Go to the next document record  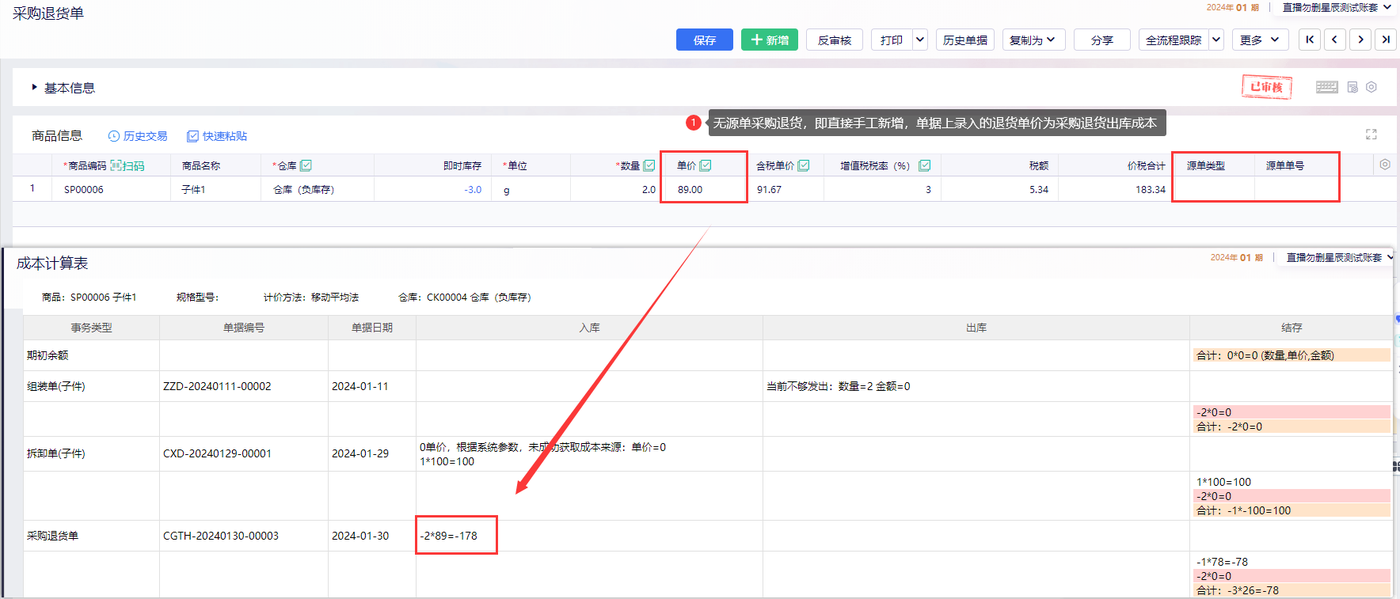[1360, 40]
